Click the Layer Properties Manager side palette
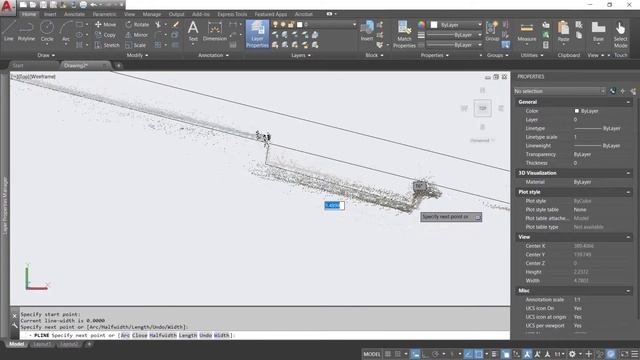Image resolution: width=640 pixels, height=360 pixels. click(x=5, y=206)
